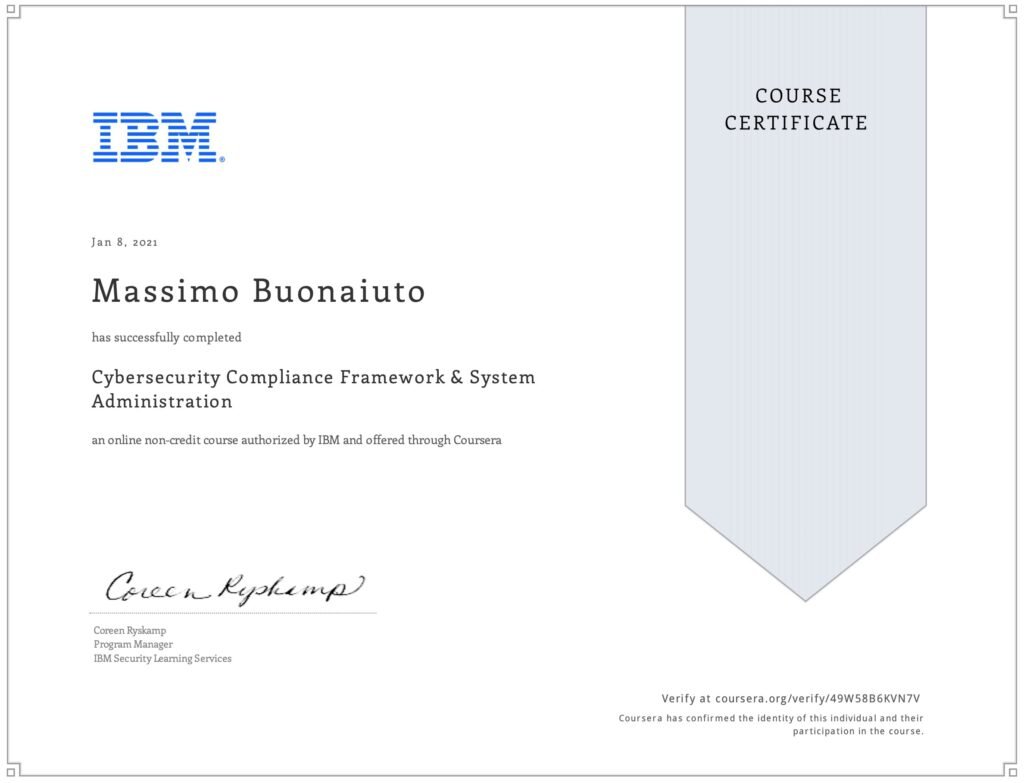Click the blue IBM logo
The height and width of the screenshot is (783, 1024).
(x=155, y=137)
